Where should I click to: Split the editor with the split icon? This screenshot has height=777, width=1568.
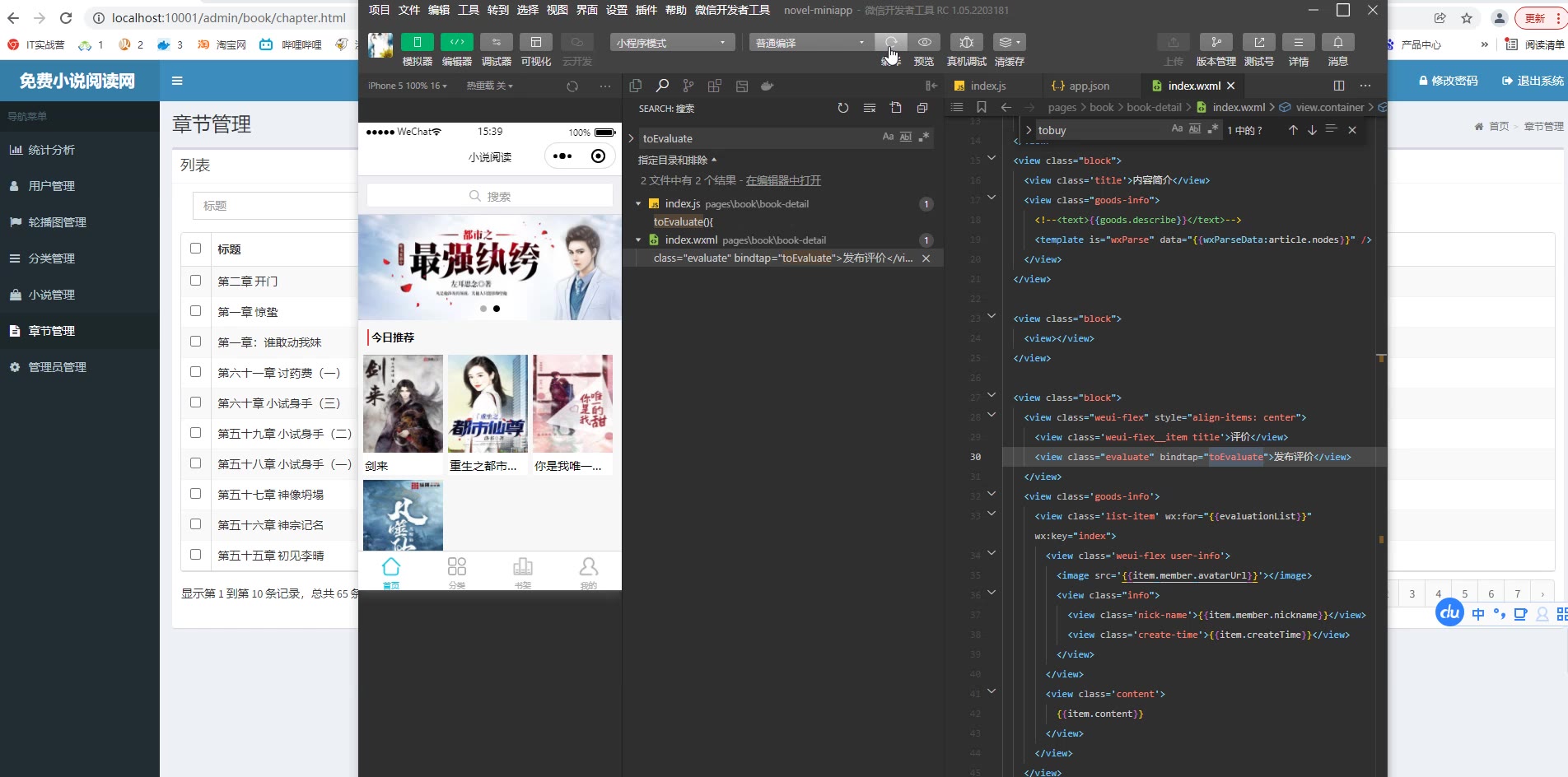pyautogui.click(x=1338, y=86)
